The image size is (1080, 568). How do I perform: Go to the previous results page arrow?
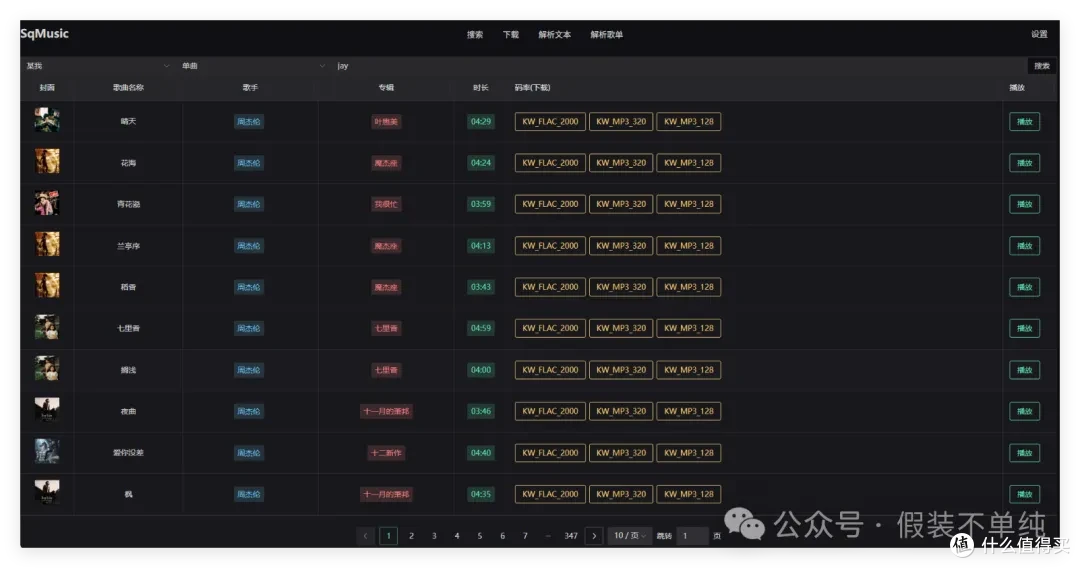click(x=366, y=536)
